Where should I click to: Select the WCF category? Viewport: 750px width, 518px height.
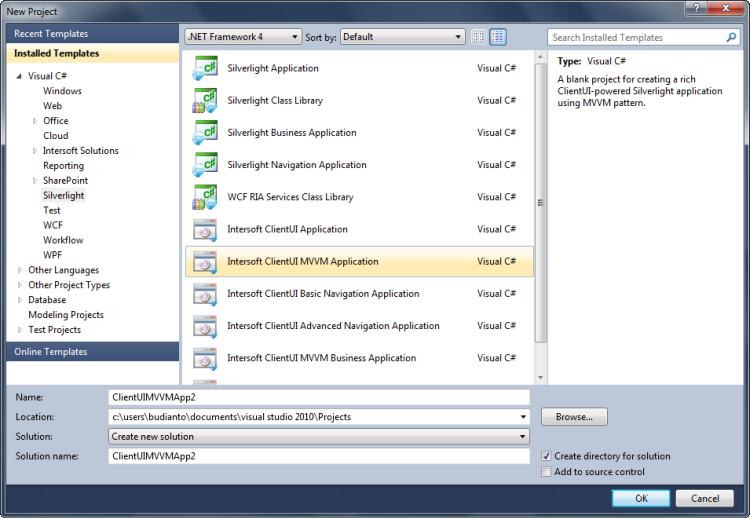pos(53,225)
